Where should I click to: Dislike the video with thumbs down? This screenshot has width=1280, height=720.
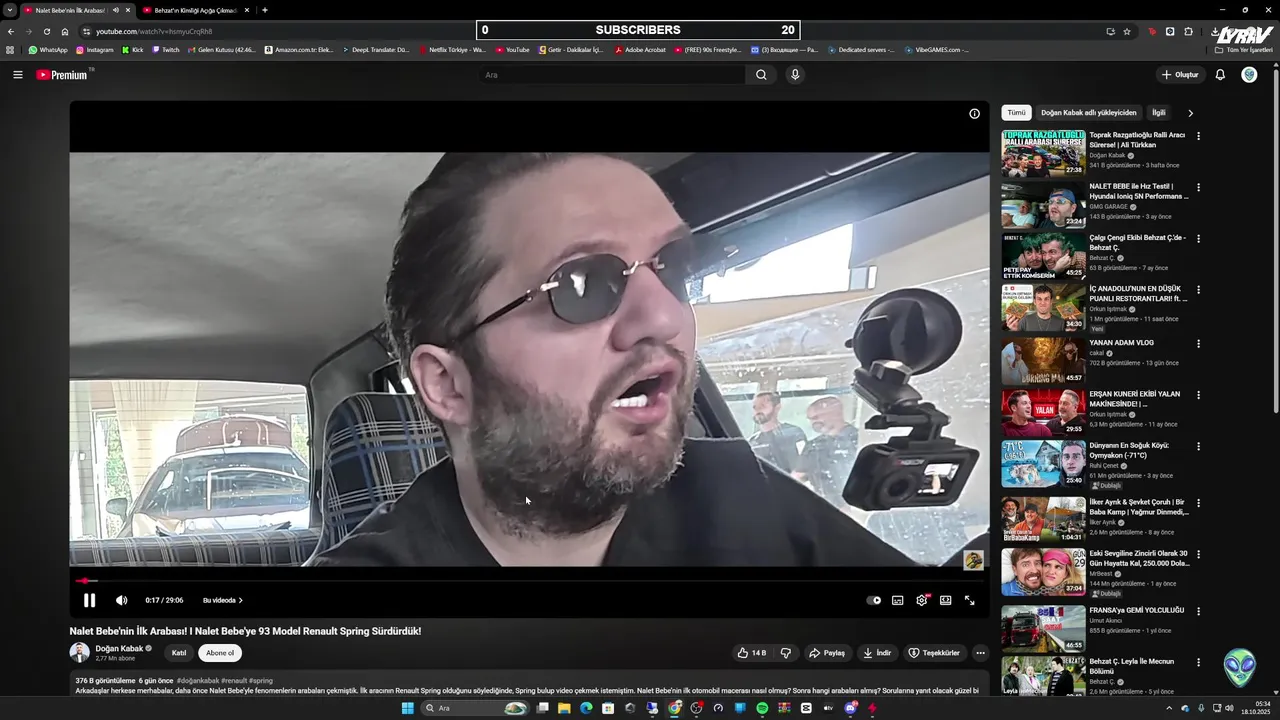pos(786,653)
